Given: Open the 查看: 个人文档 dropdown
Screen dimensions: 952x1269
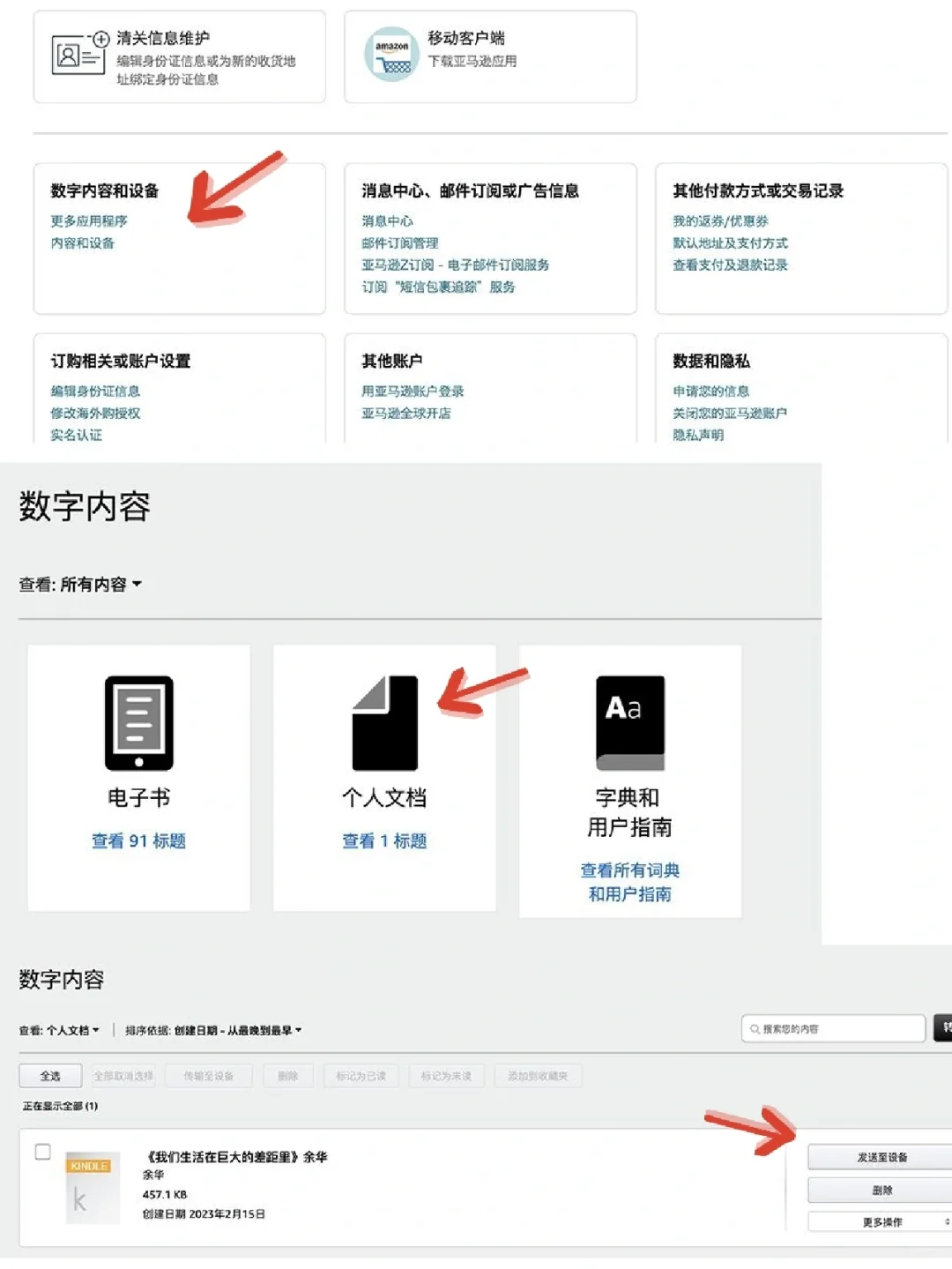Looking at the screenshot, I should 59,1030.
